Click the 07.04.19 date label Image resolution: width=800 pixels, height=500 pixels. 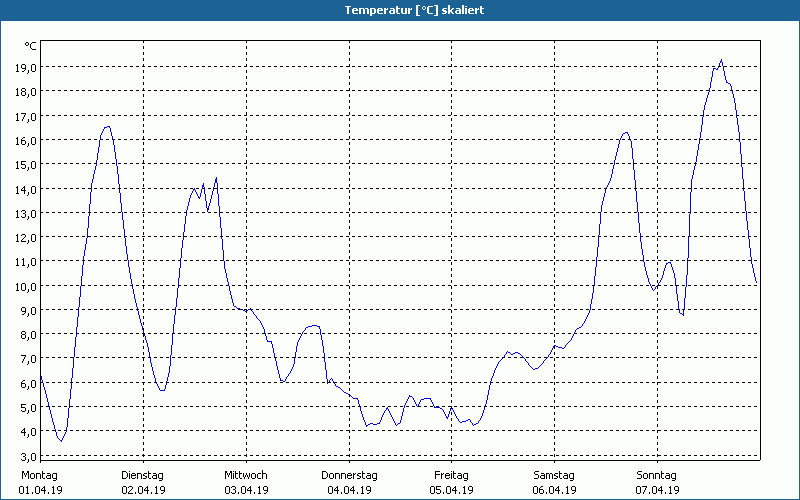pyautogui.click(x=658, y=490)
